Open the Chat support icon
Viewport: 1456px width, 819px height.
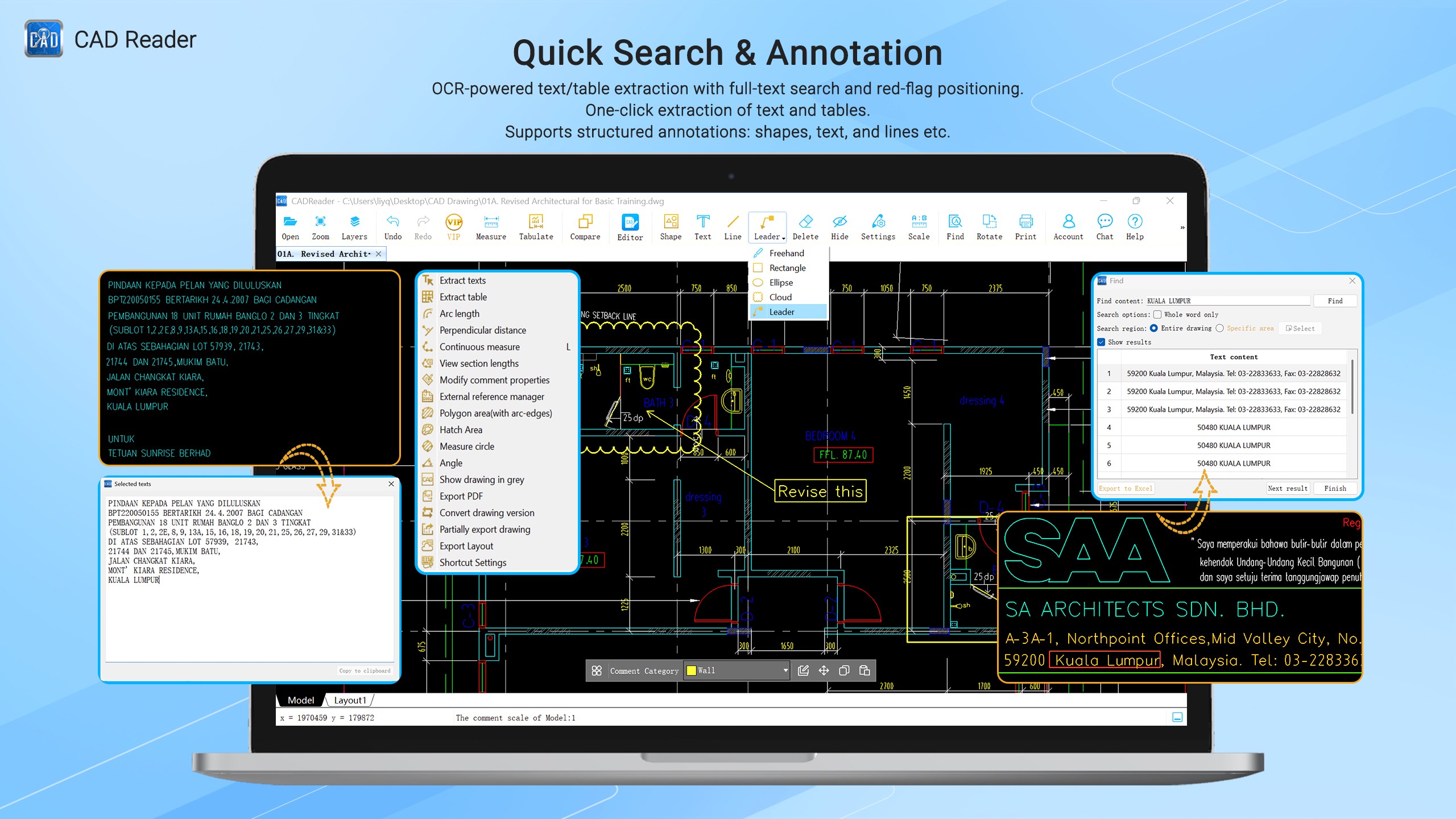tap(1105, 227)
